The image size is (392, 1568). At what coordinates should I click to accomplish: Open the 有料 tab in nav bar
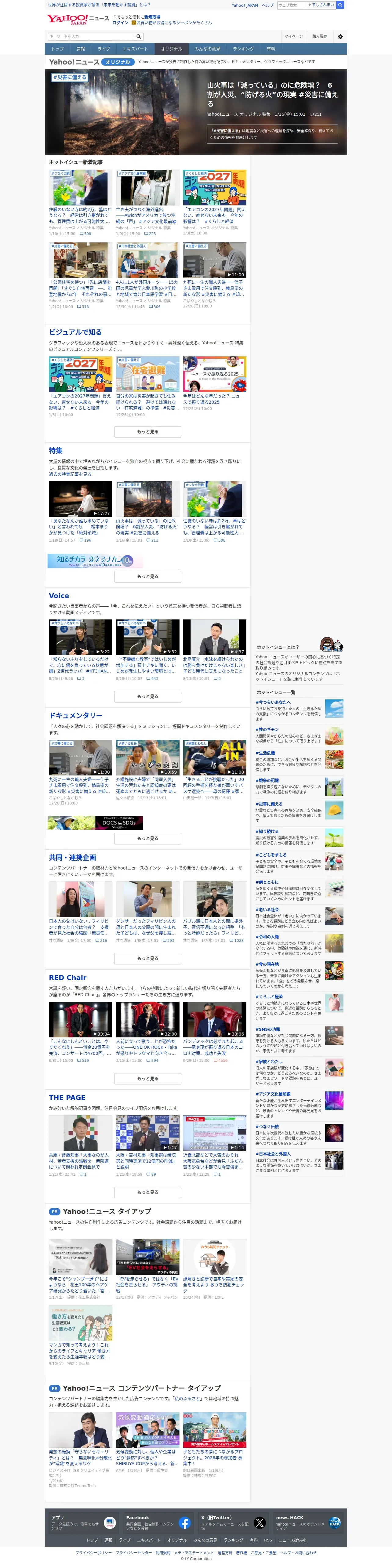[x=271, y=49]
